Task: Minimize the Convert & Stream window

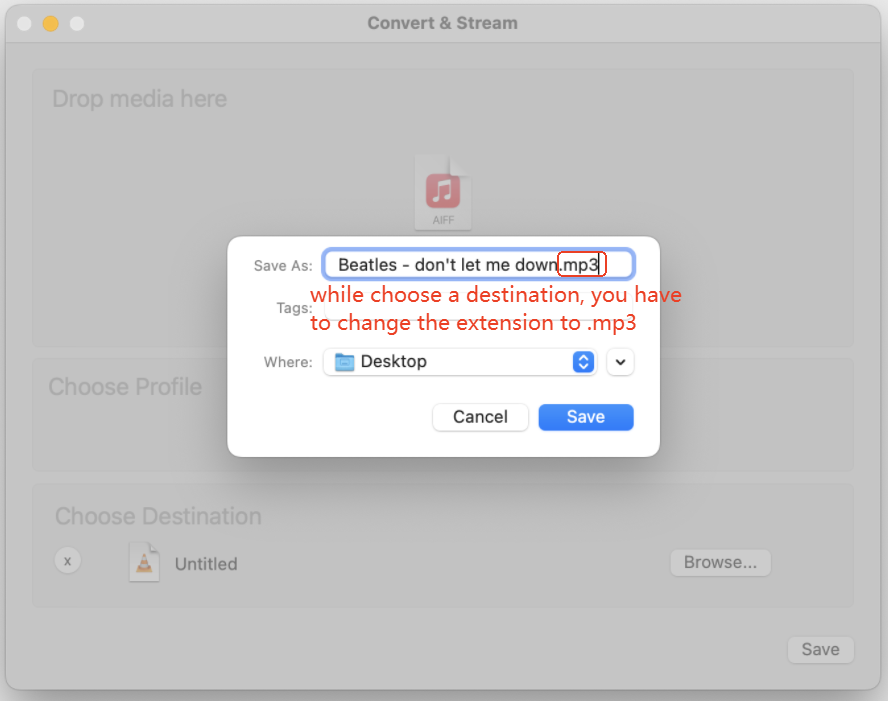Action: [x=51, y=23]
